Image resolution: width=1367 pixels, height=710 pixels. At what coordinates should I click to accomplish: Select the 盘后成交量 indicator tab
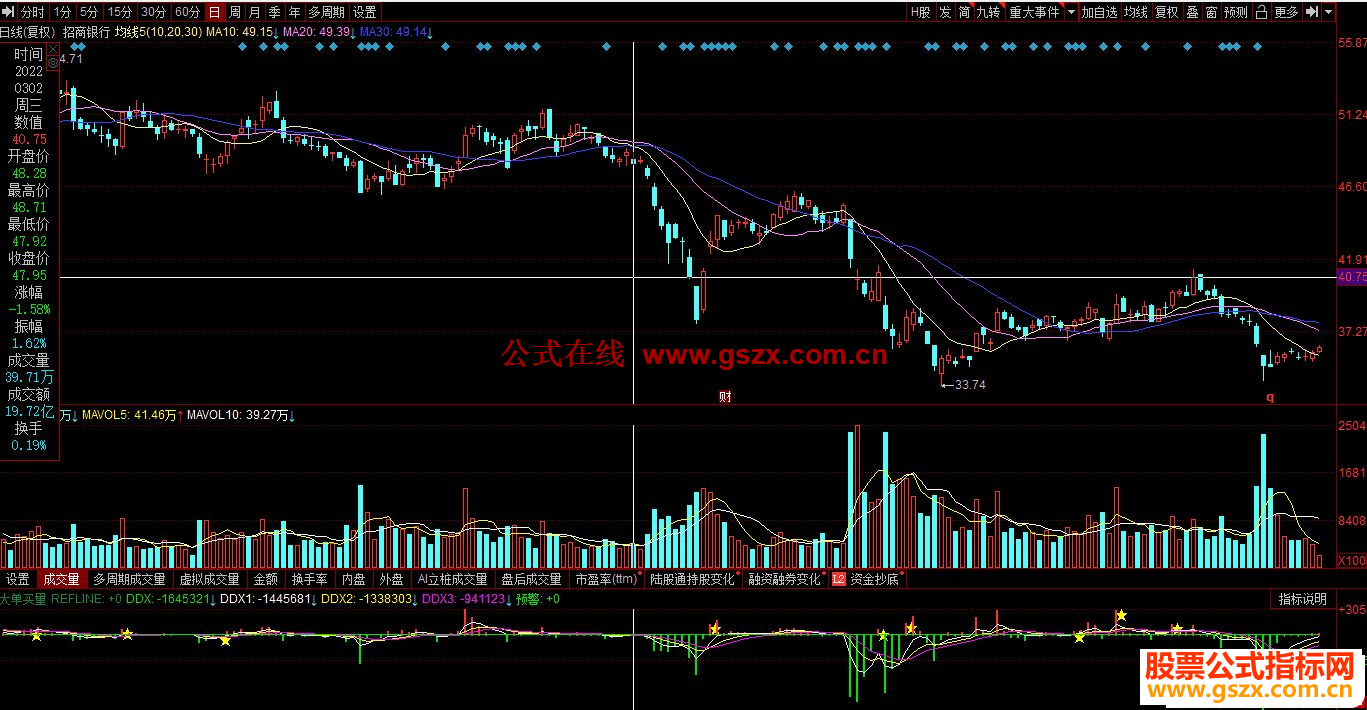[x=531, y=579]
